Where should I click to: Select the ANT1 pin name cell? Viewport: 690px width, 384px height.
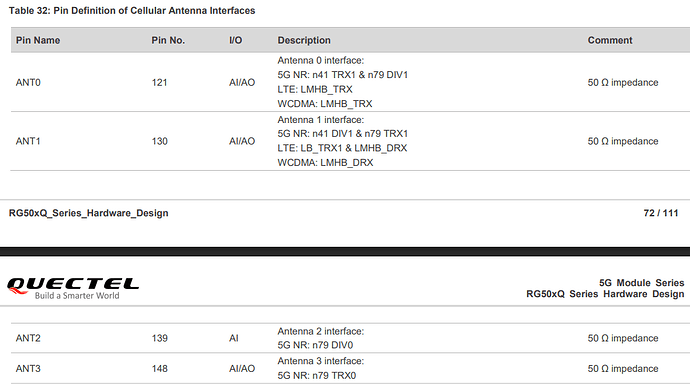28,141
